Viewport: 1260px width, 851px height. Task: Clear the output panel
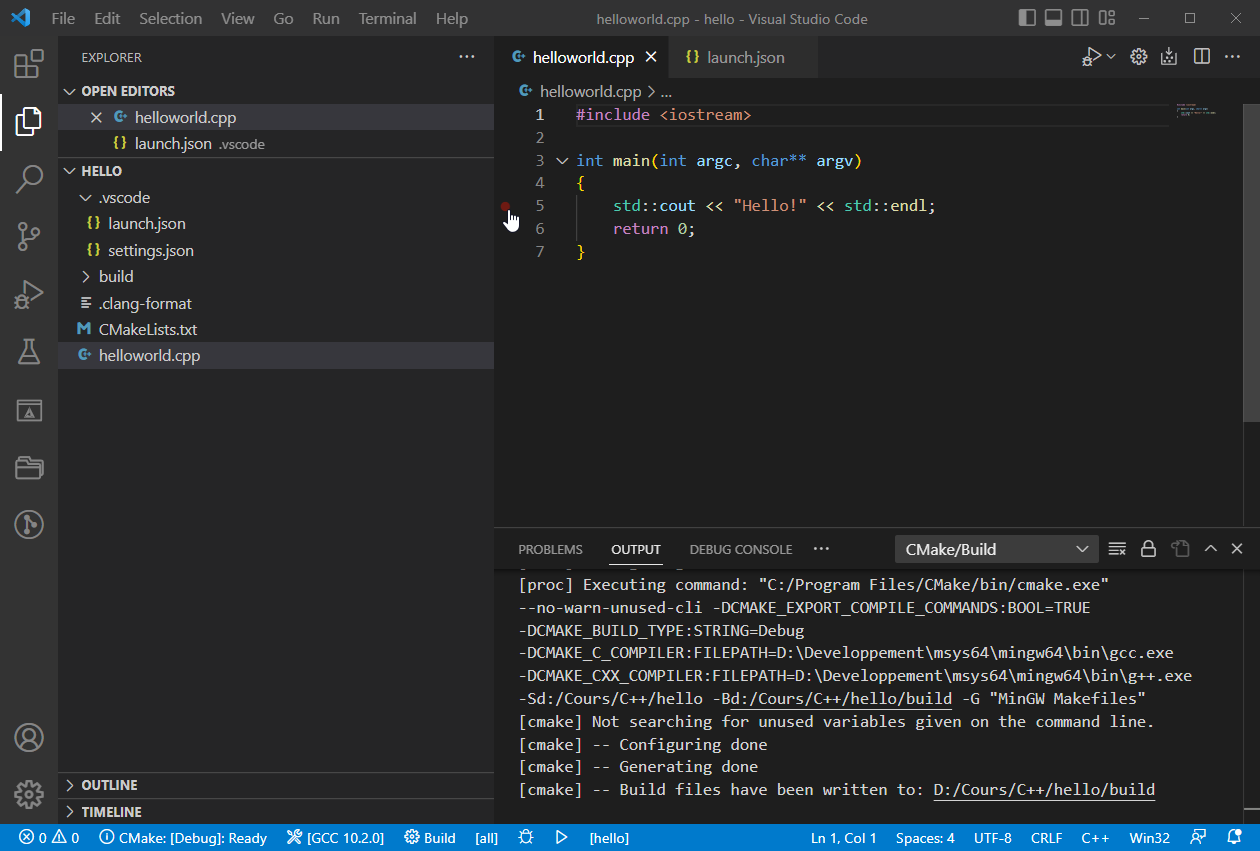pyautogui.click(x=1117, y=549)
